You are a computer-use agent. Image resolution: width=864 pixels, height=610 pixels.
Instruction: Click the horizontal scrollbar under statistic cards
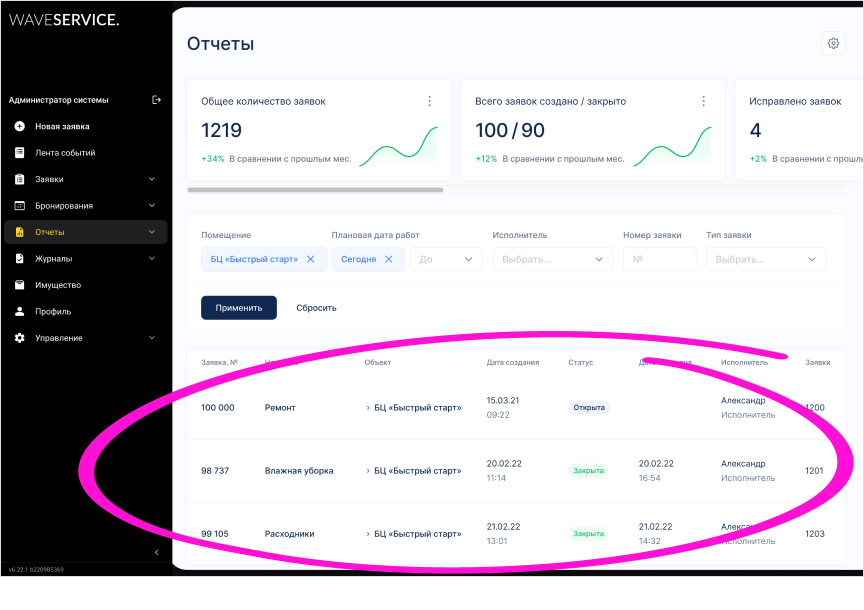(315, 189)
